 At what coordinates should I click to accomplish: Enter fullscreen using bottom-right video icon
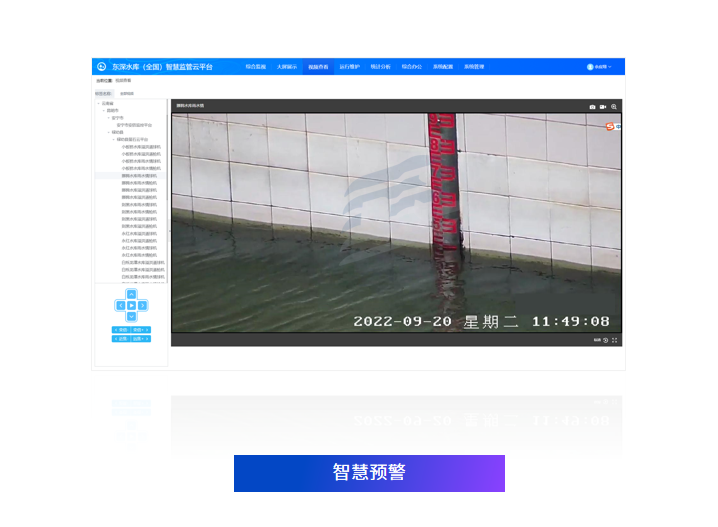(x=615, y=340)
